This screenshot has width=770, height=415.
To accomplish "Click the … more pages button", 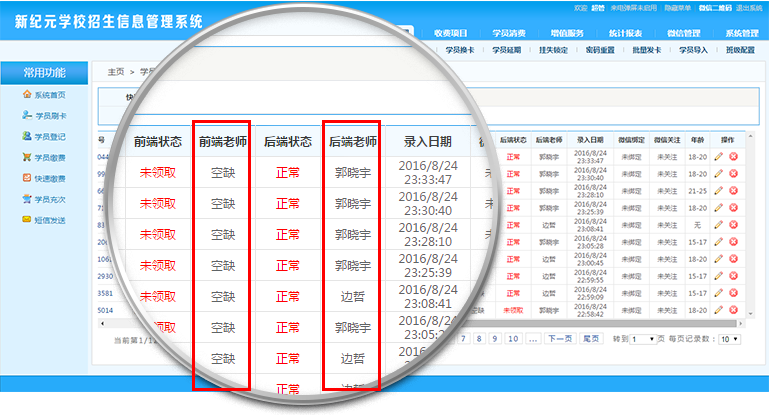I will [533, 339].
